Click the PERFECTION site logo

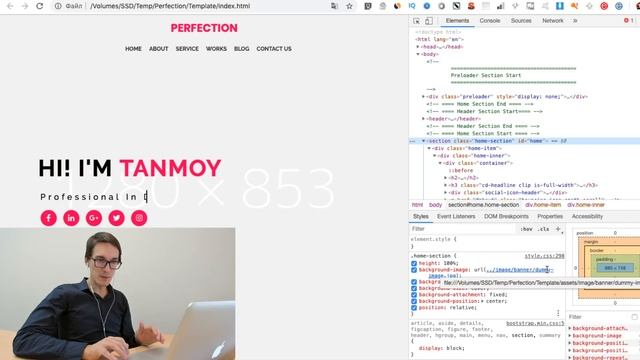(204, 28)
